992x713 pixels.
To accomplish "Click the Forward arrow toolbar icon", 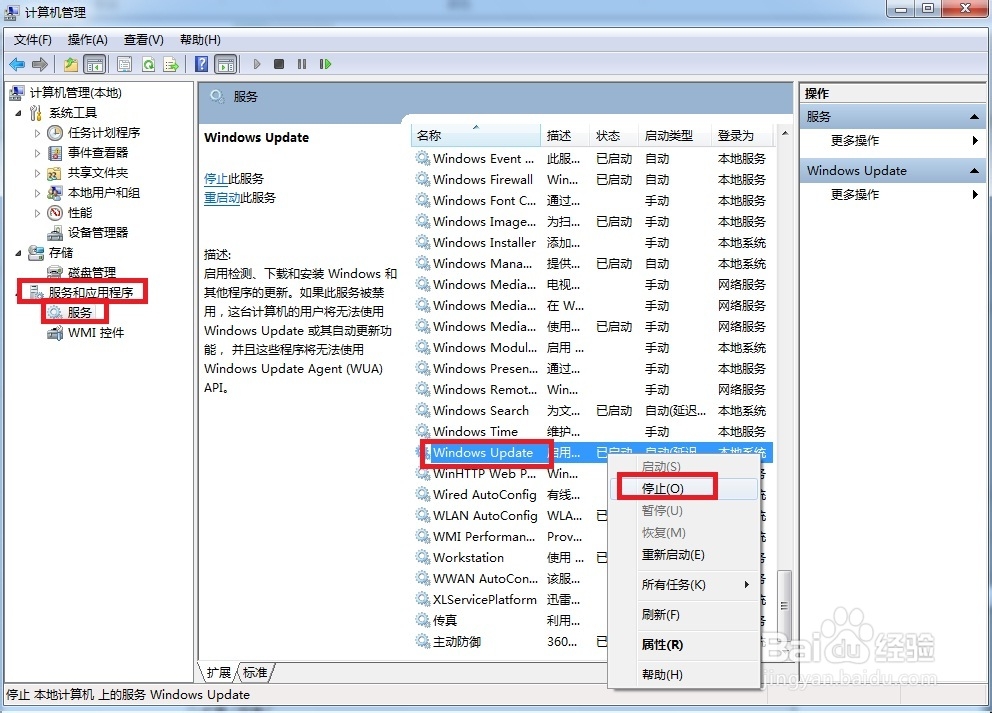I will point(40,64).
